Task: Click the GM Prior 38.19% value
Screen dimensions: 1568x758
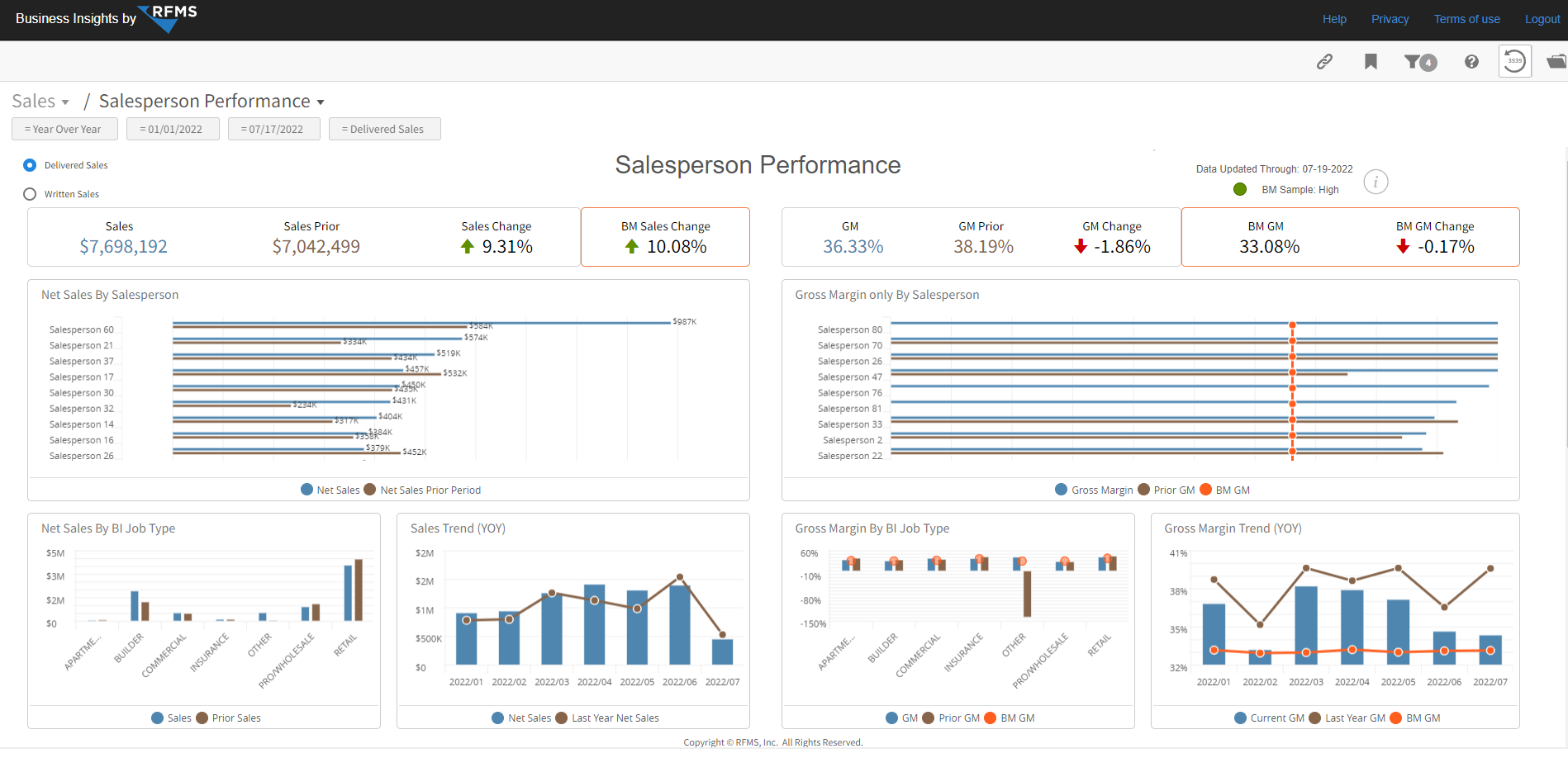Action: 983,246
